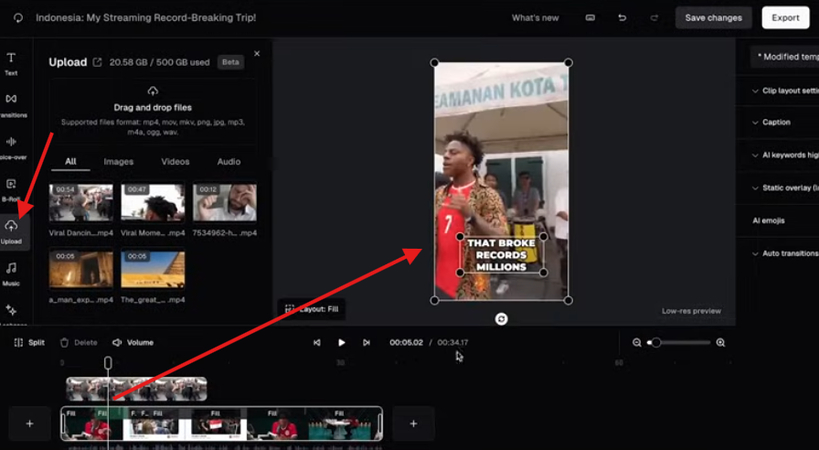Screen dimensions: 819x450
Task: Click the cloud upload icon in drop zone
Action: click(x=153, y=91)
